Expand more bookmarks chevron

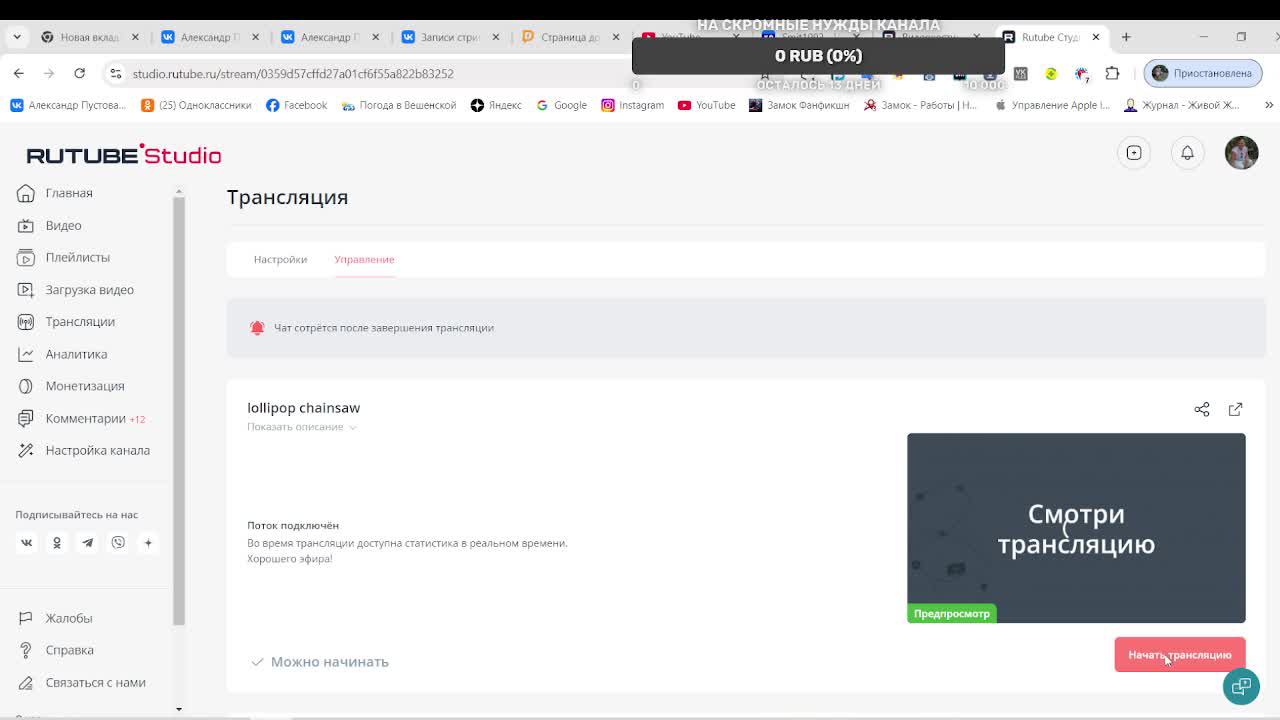[x=1269, y=105]
